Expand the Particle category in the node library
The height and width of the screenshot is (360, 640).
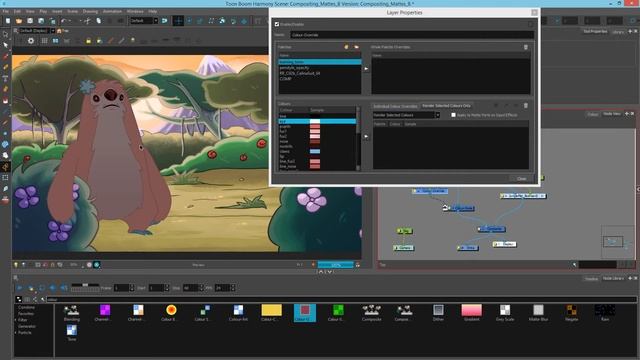click(16, 333)
